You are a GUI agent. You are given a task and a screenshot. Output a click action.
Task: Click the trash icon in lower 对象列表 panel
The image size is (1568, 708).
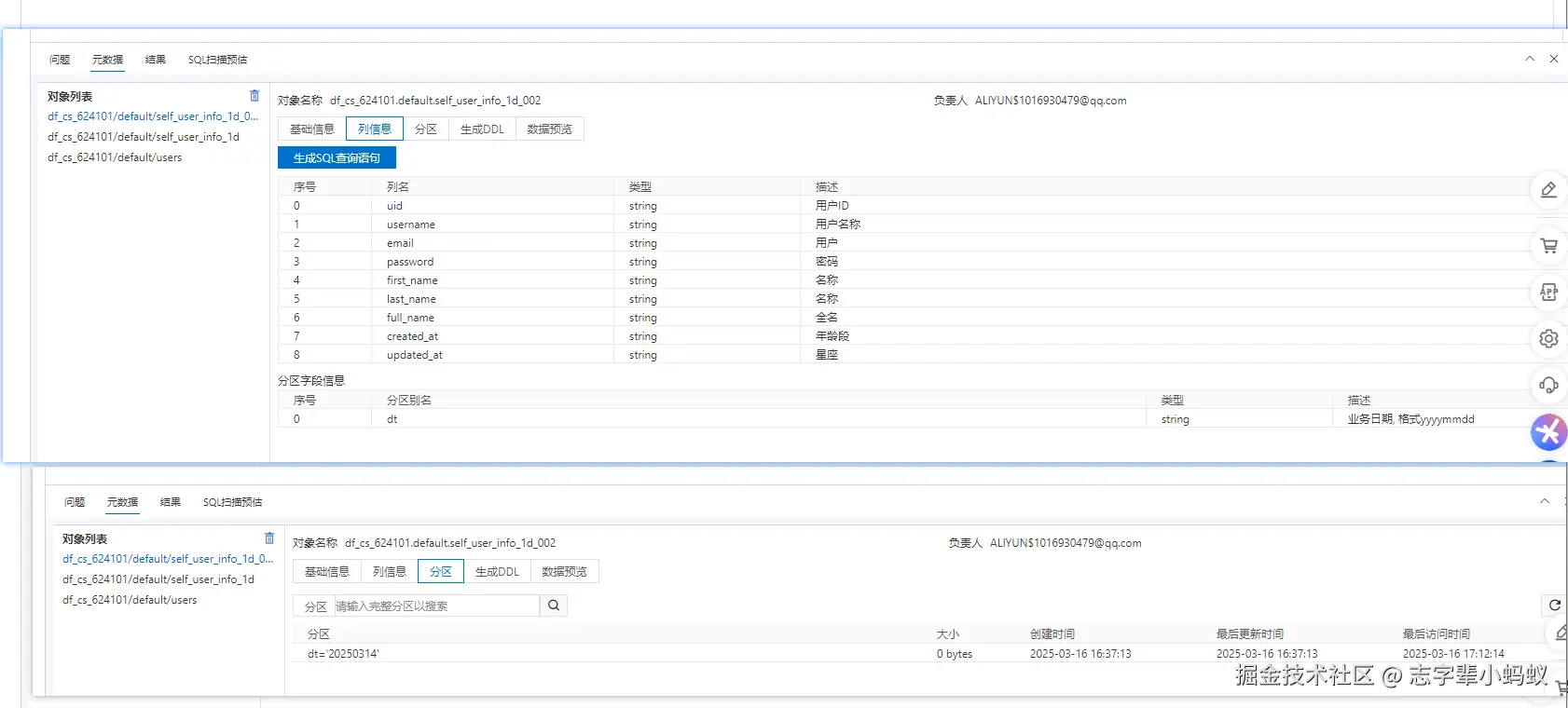(x=269, y=538)
